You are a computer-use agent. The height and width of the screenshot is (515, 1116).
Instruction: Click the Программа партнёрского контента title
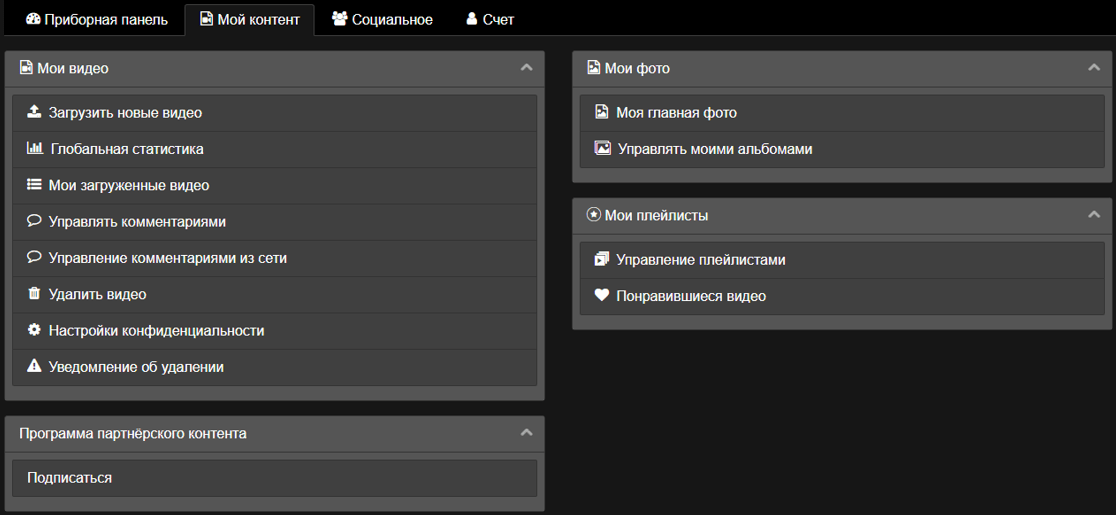click(133, 433)
